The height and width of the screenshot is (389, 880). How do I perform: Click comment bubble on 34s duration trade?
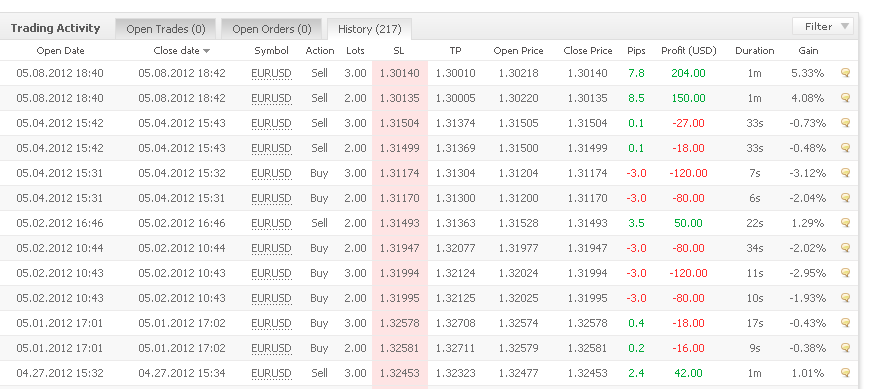(x=845, y=248)
